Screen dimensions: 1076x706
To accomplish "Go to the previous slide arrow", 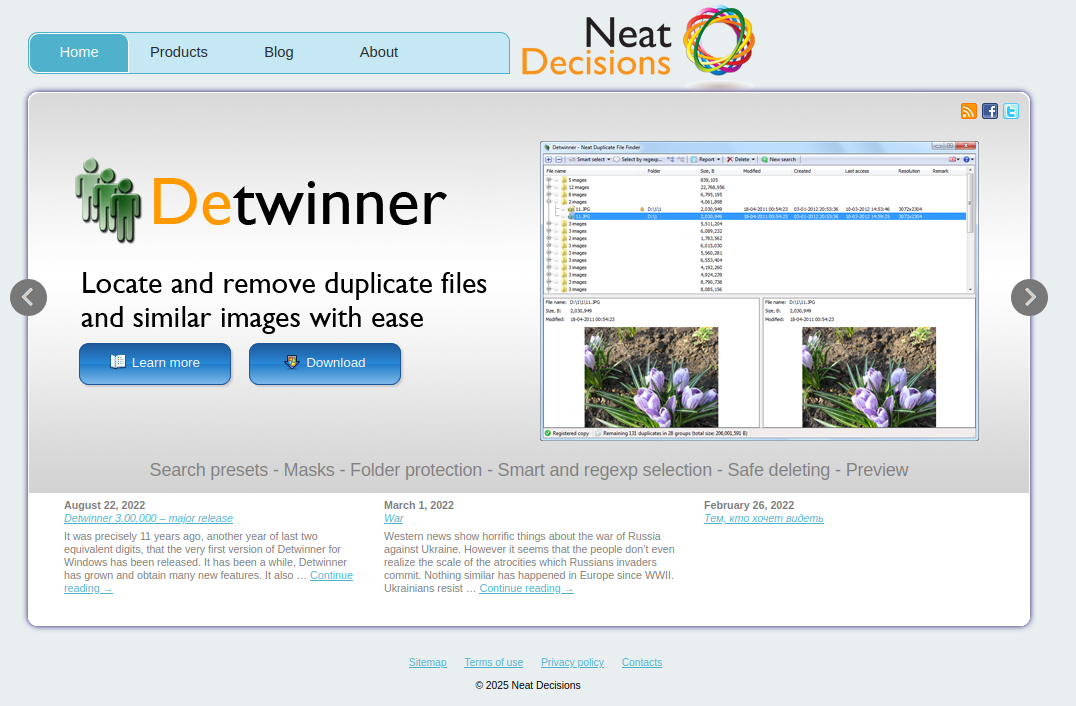I will pos(28,297).
